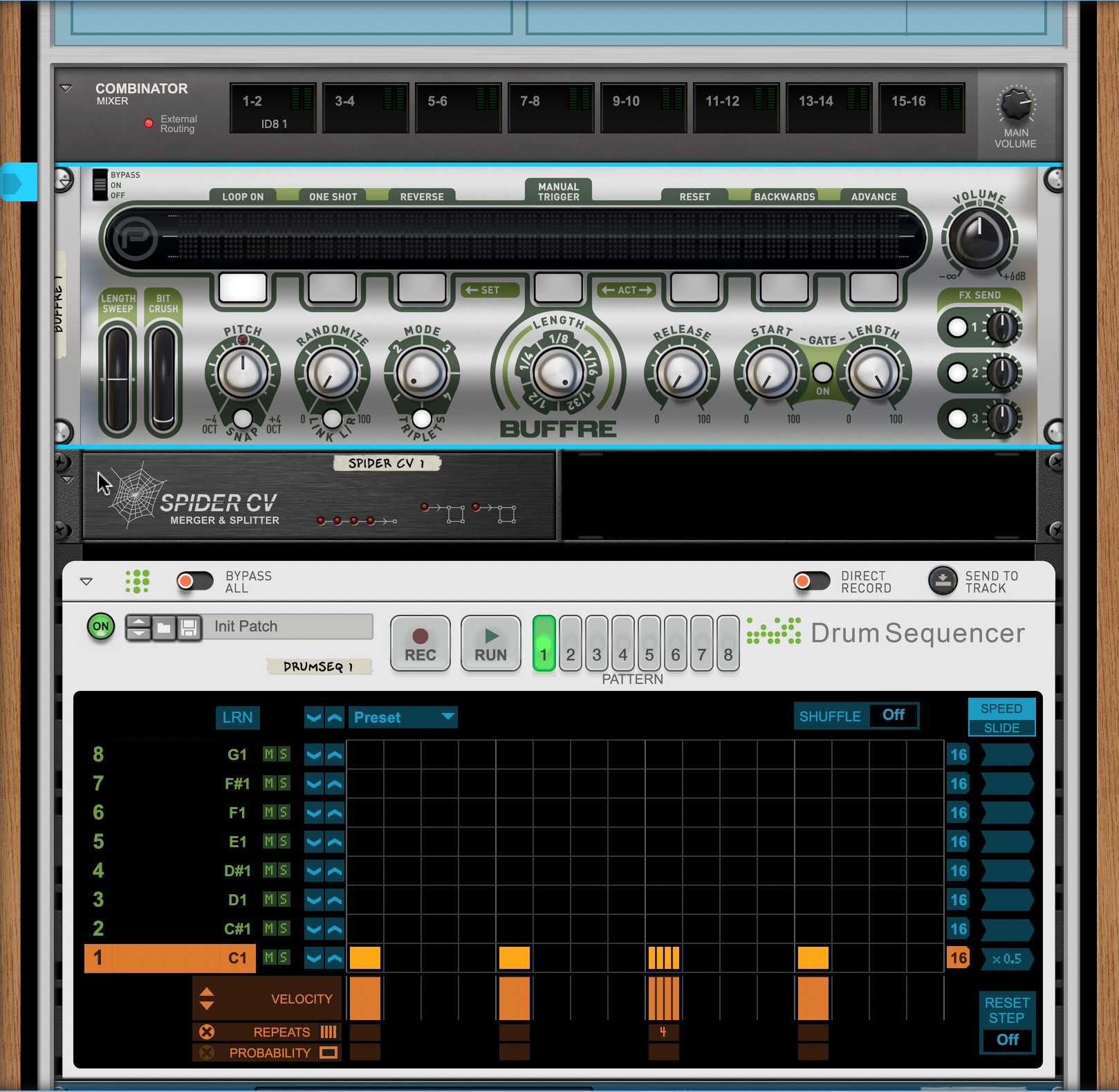Click the green dots Drum Sequencer logo icon

pos(138,582)
